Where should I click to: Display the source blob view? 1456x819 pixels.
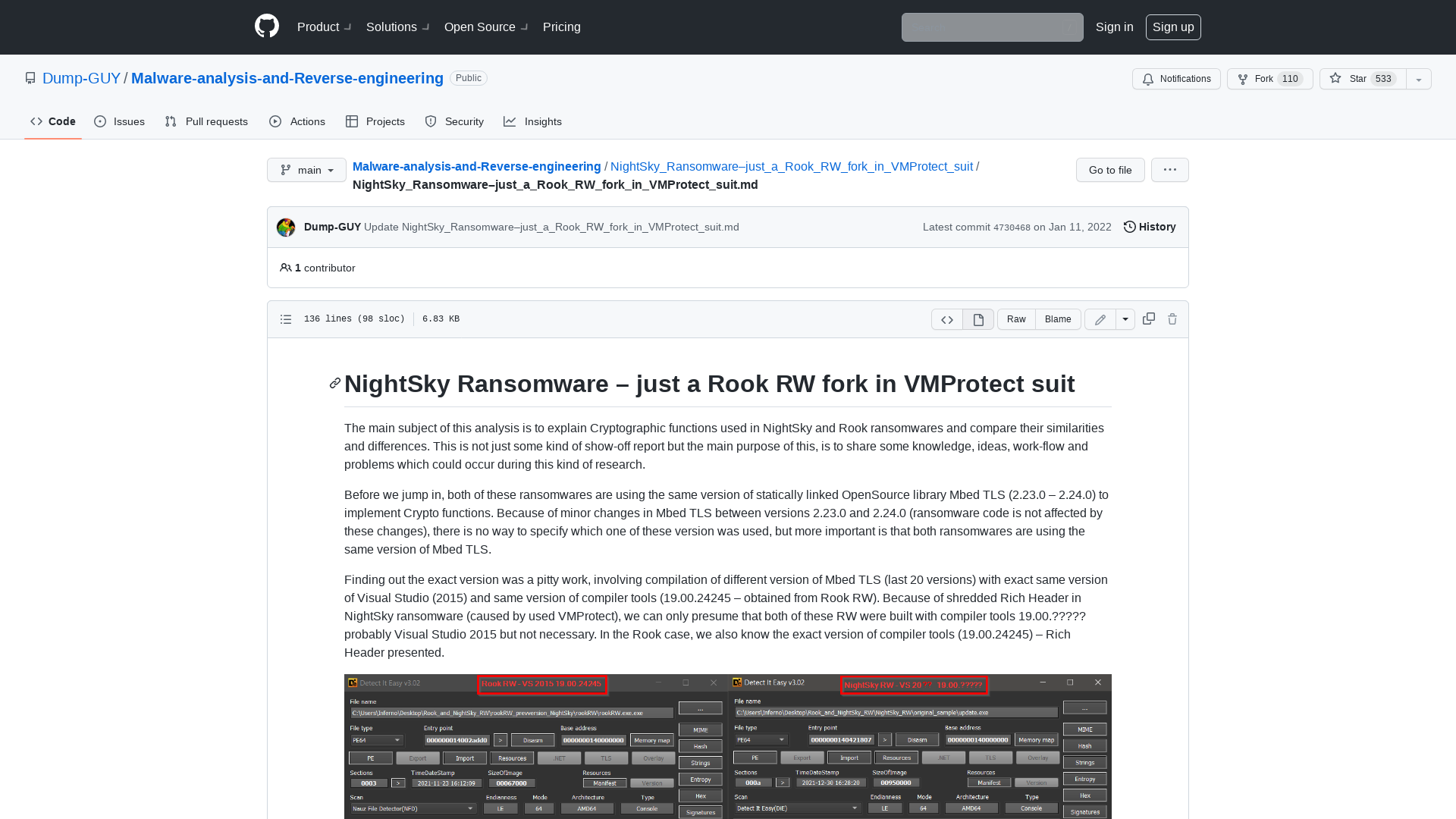point(947,319)
